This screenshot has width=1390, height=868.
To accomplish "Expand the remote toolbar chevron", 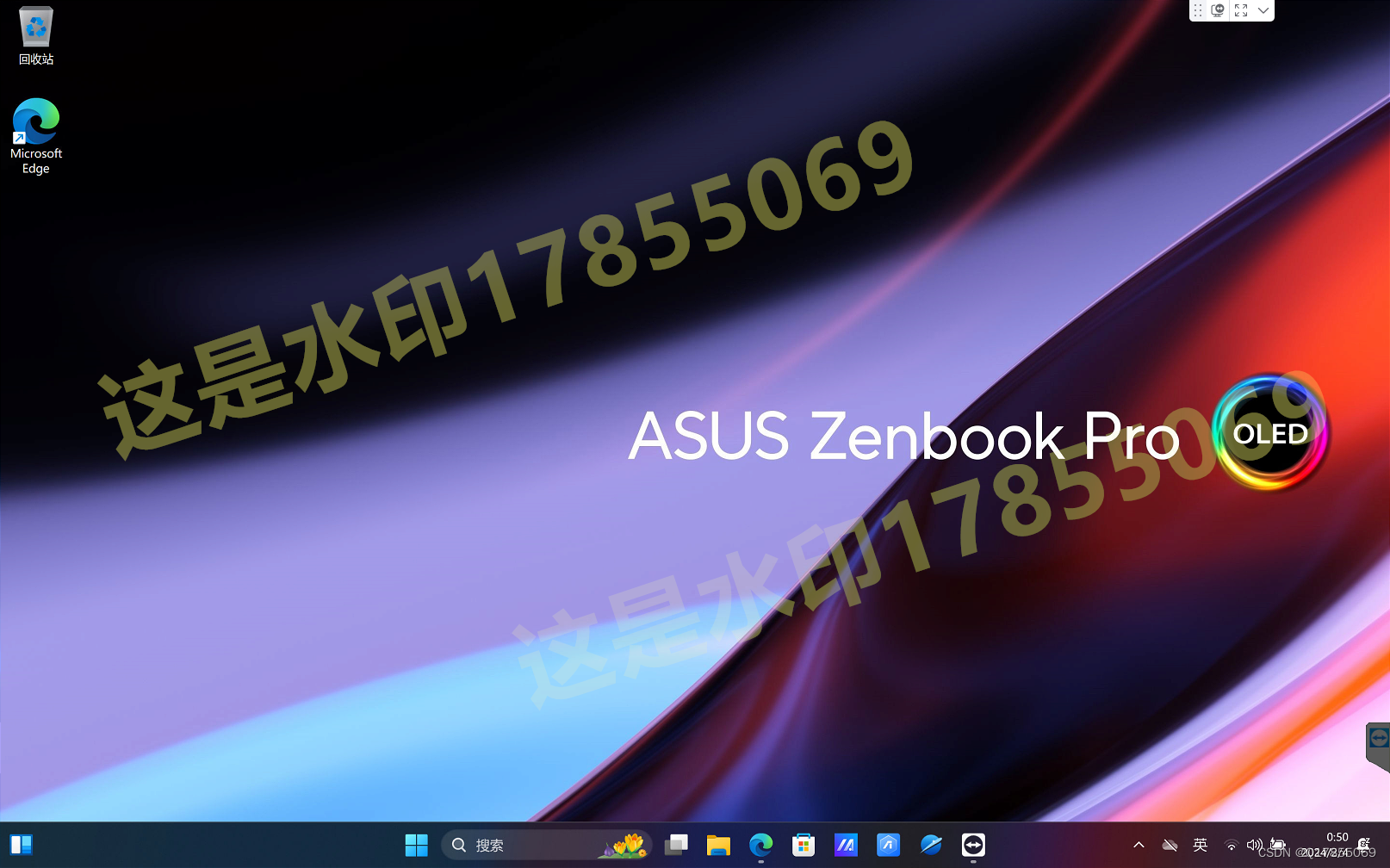I will point(1263,10).
